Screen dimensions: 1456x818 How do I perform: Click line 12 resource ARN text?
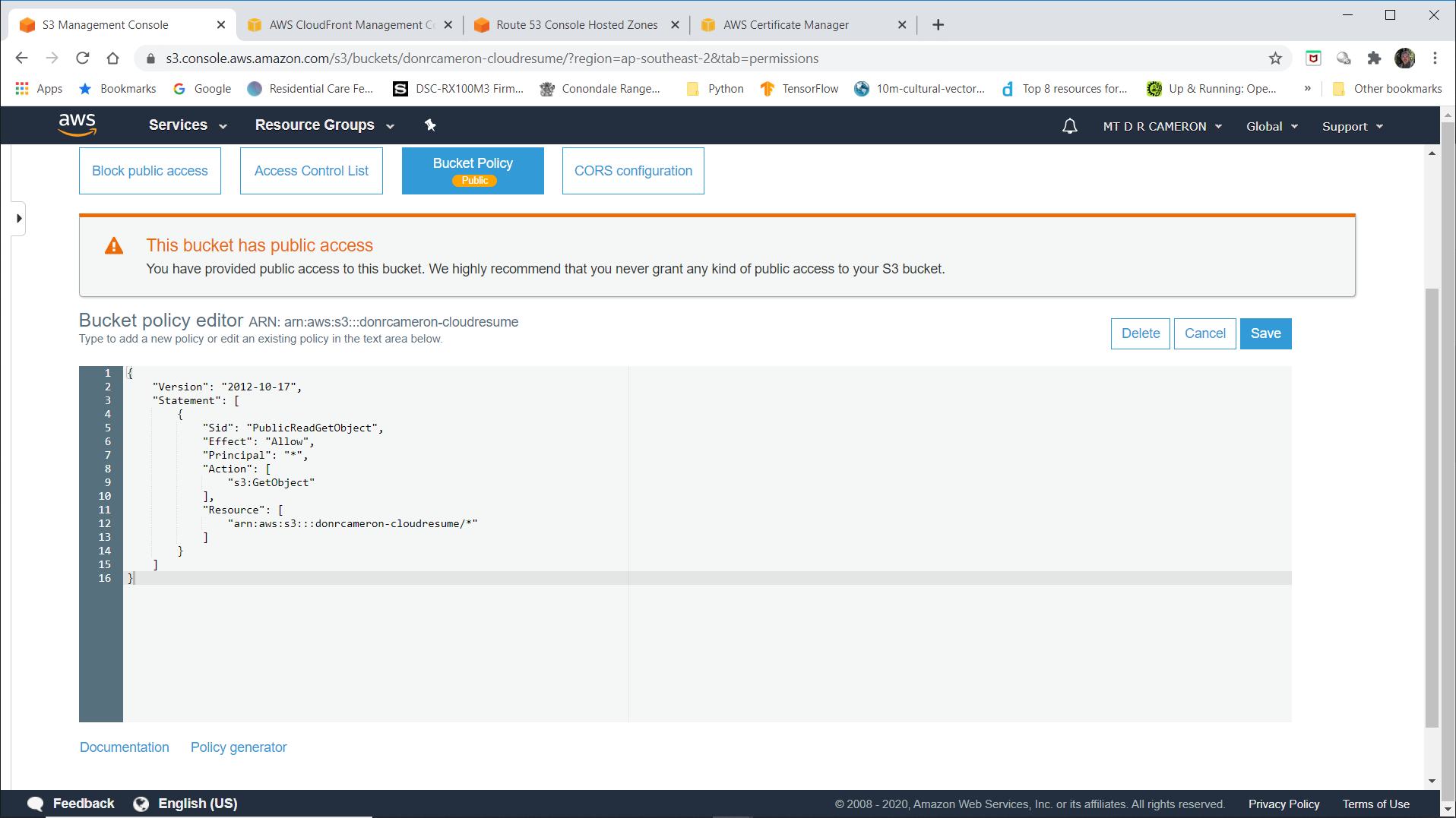coord(353,523)
